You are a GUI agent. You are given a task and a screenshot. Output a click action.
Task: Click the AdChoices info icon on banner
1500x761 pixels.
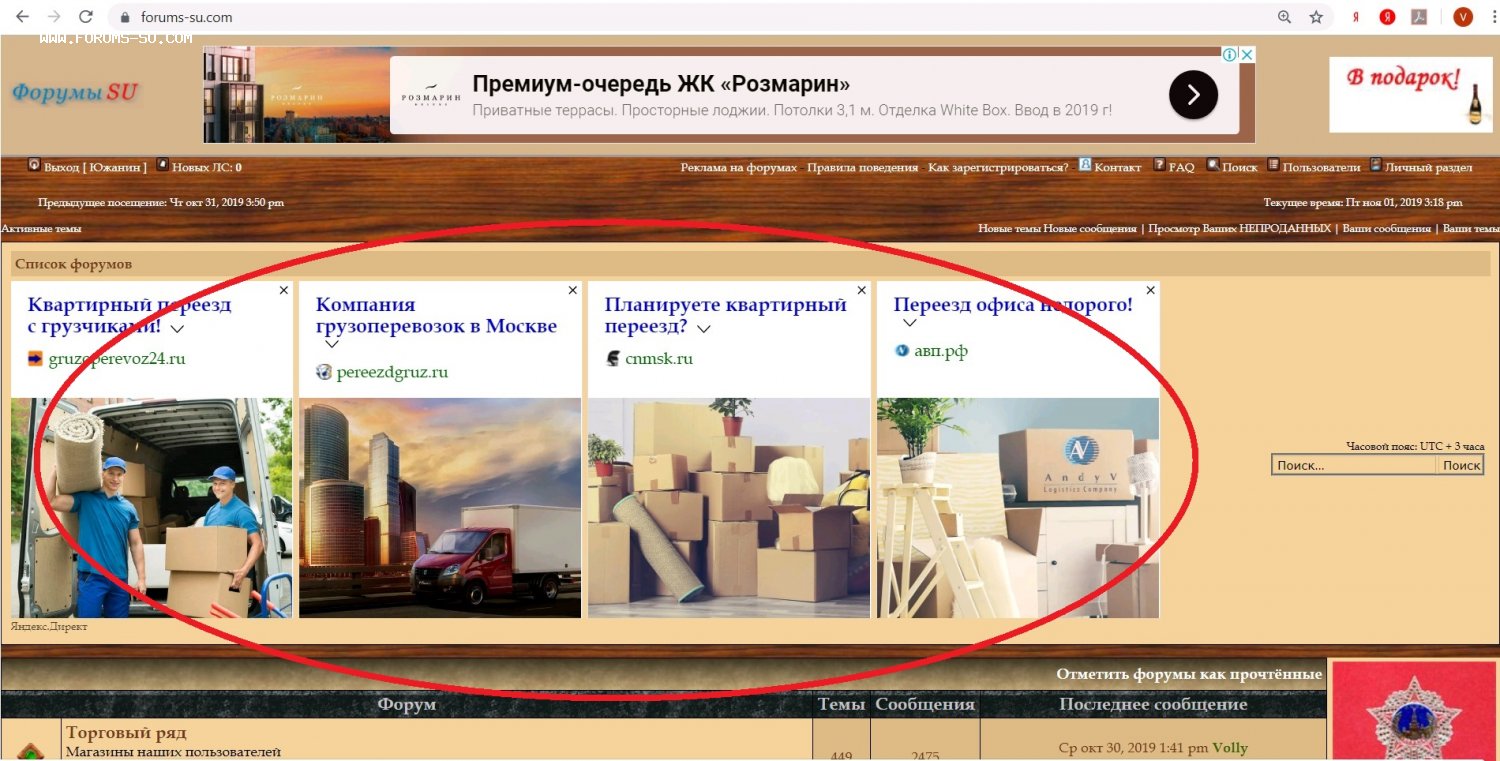click(x=1230, y=55)
